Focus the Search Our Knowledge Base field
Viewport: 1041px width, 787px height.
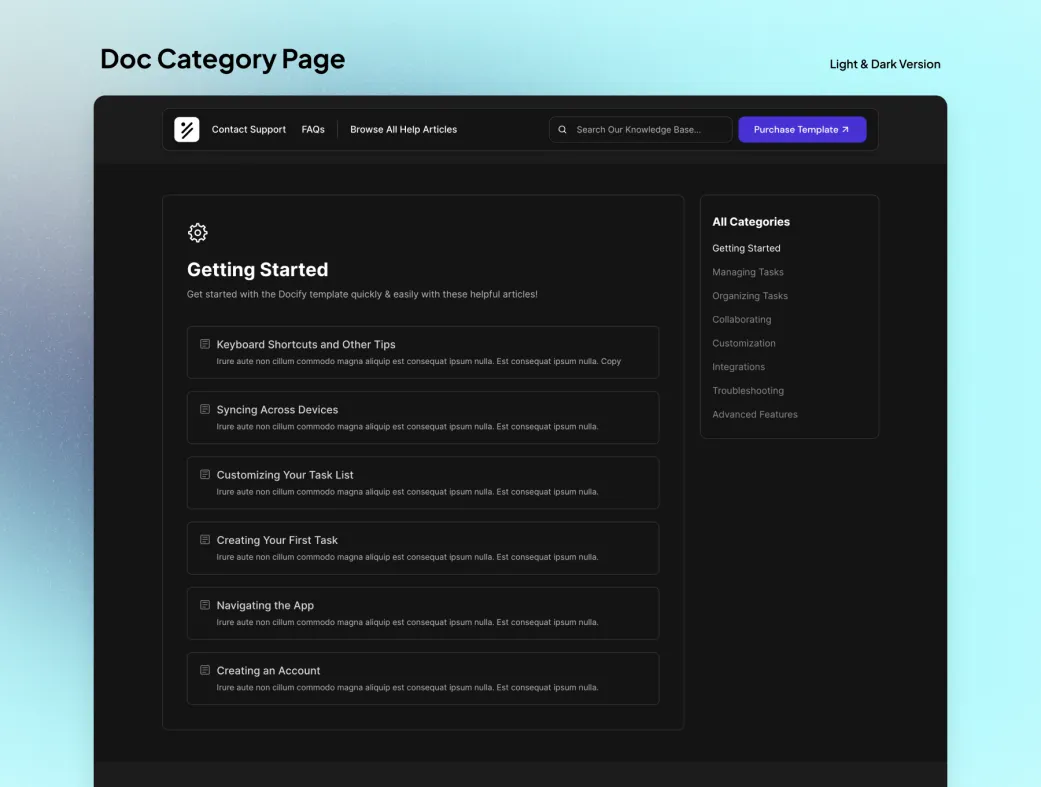[645, 130]
